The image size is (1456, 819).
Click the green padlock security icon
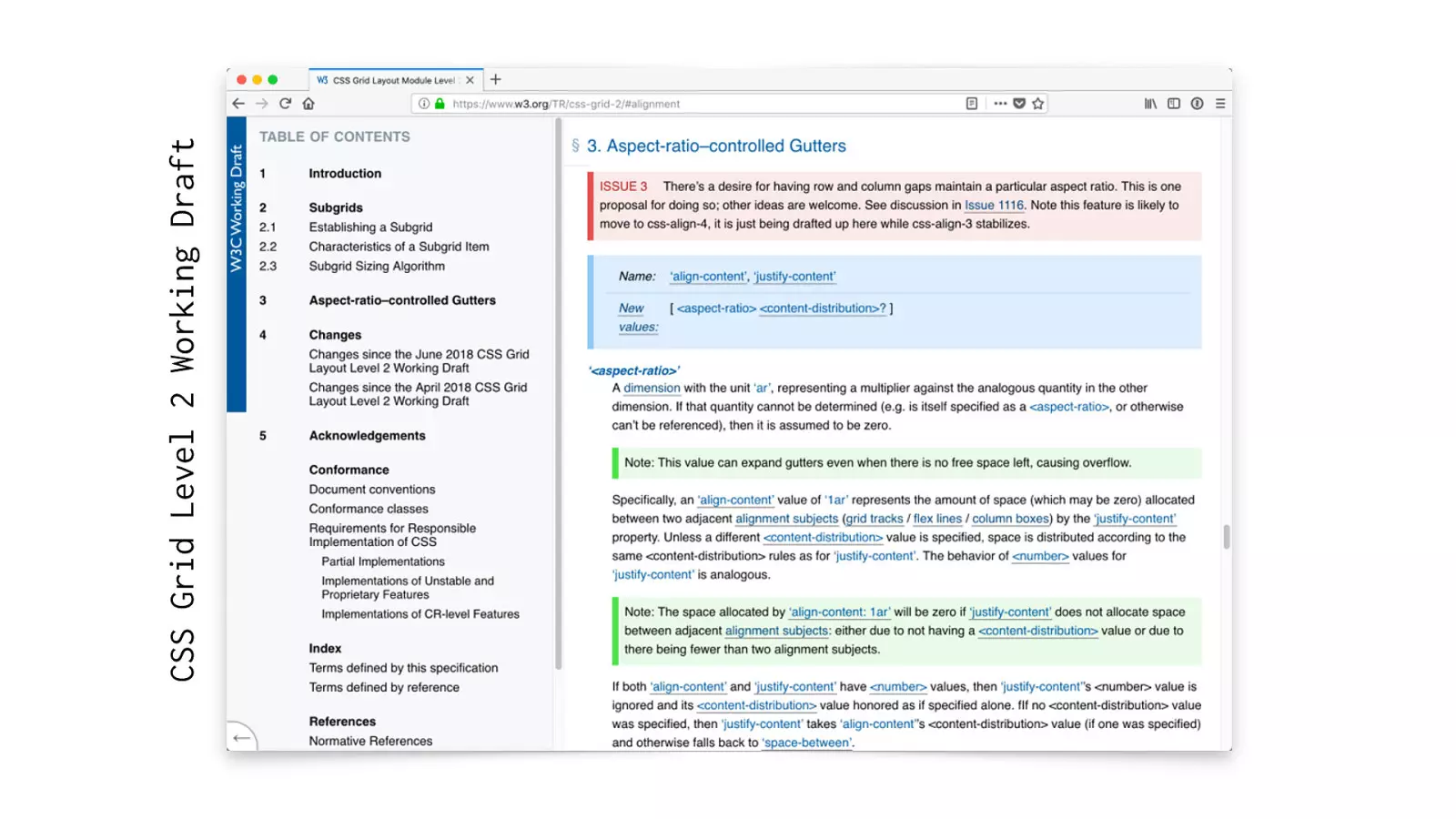click(440, 104)
